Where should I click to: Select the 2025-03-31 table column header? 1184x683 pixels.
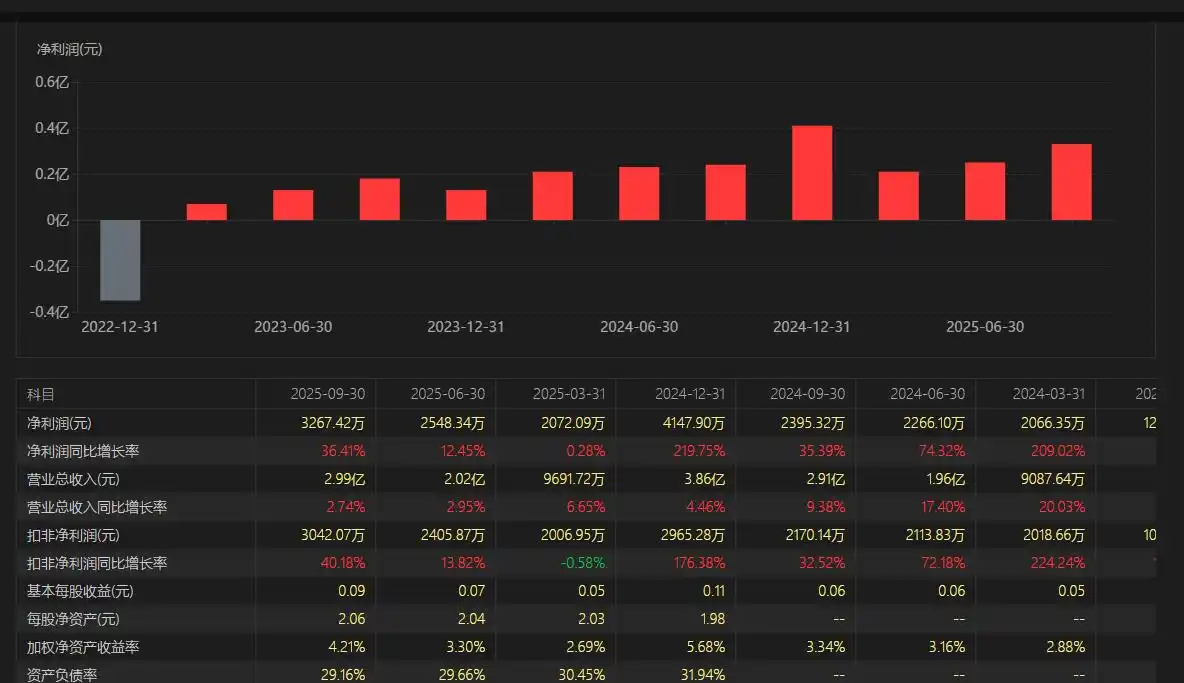coord(568,394)
